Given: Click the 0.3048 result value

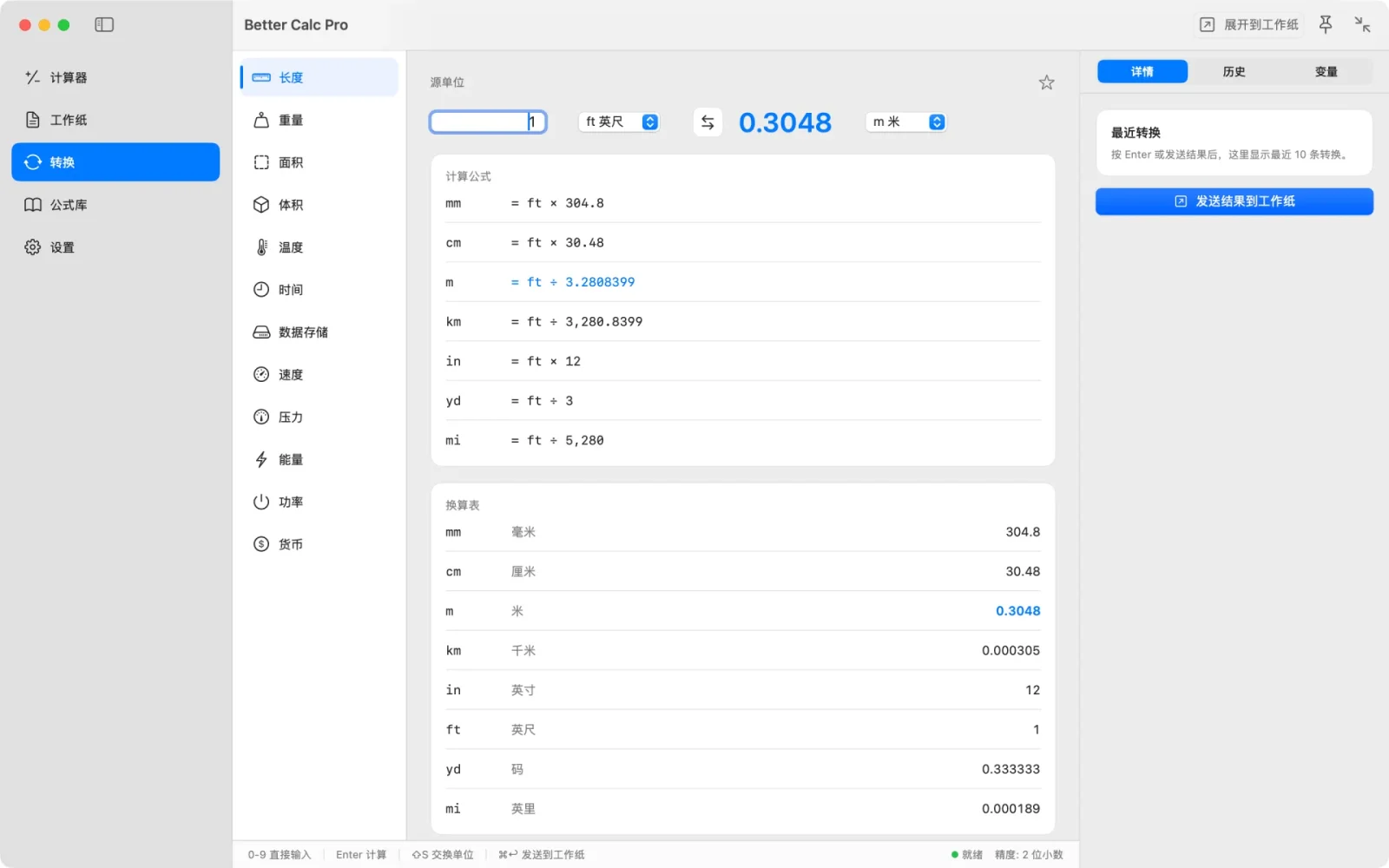Looking at the screenshot, I should 785,122.
